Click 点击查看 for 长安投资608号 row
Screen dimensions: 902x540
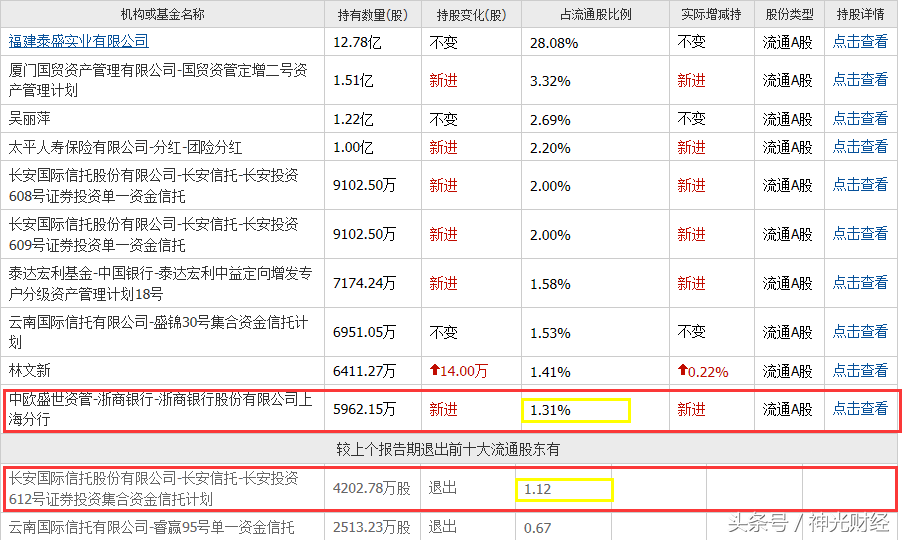(860, 185)
